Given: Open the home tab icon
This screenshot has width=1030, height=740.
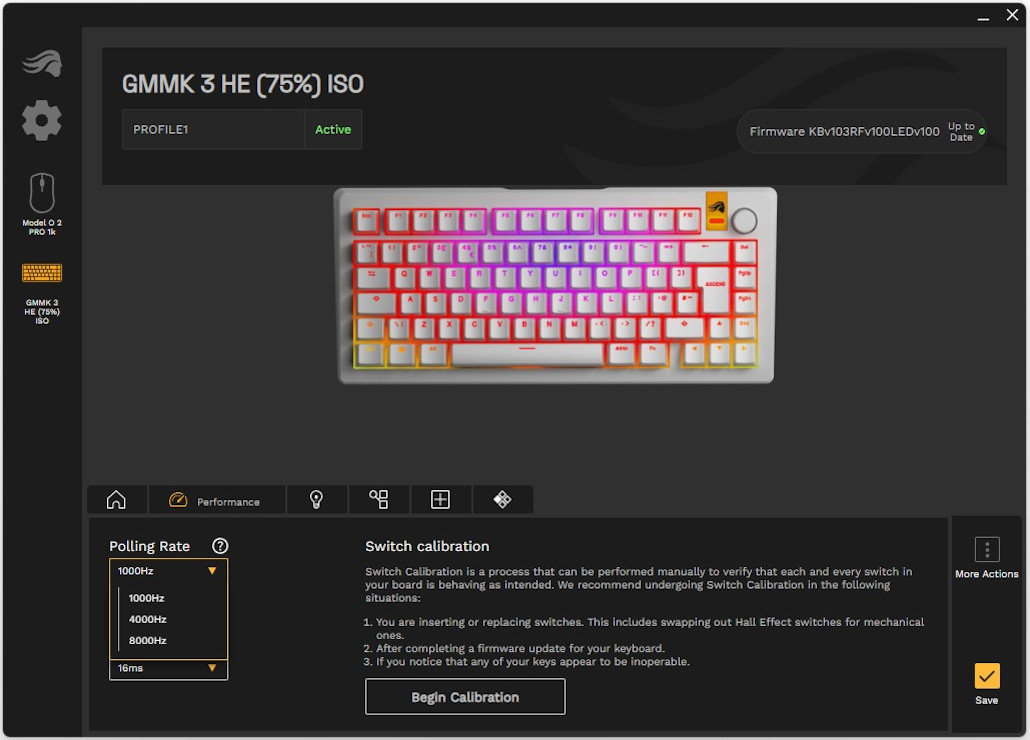Looking at the screenshot, I should click(116, 500).
